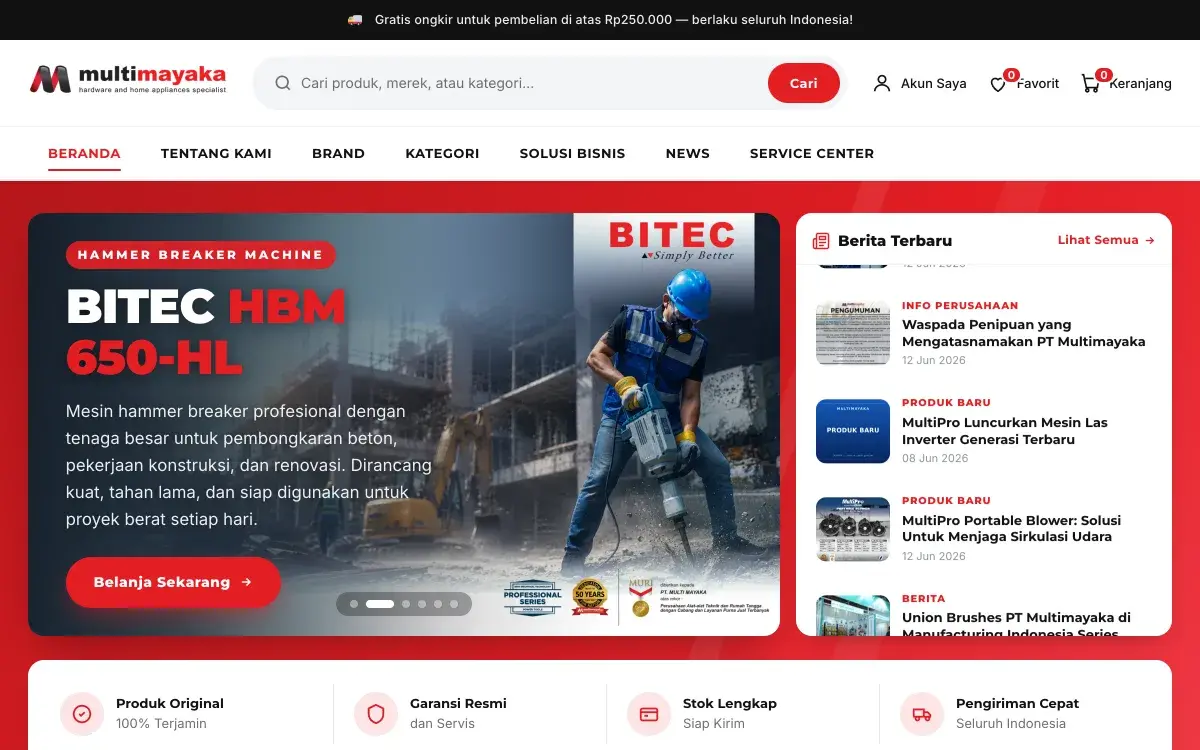Screen dimensions: 1200x750
Task: Click the BITEC HBM 650-HL heading
Action: pos(206,332)
